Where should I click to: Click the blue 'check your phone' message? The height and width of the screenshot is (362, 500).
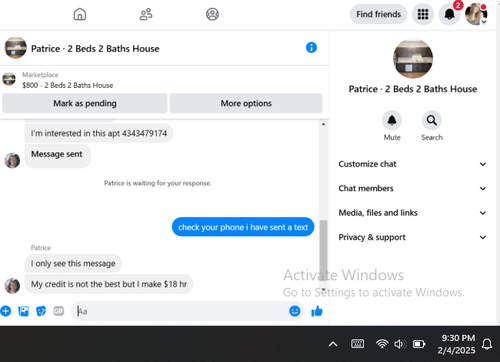click(243, 227)
